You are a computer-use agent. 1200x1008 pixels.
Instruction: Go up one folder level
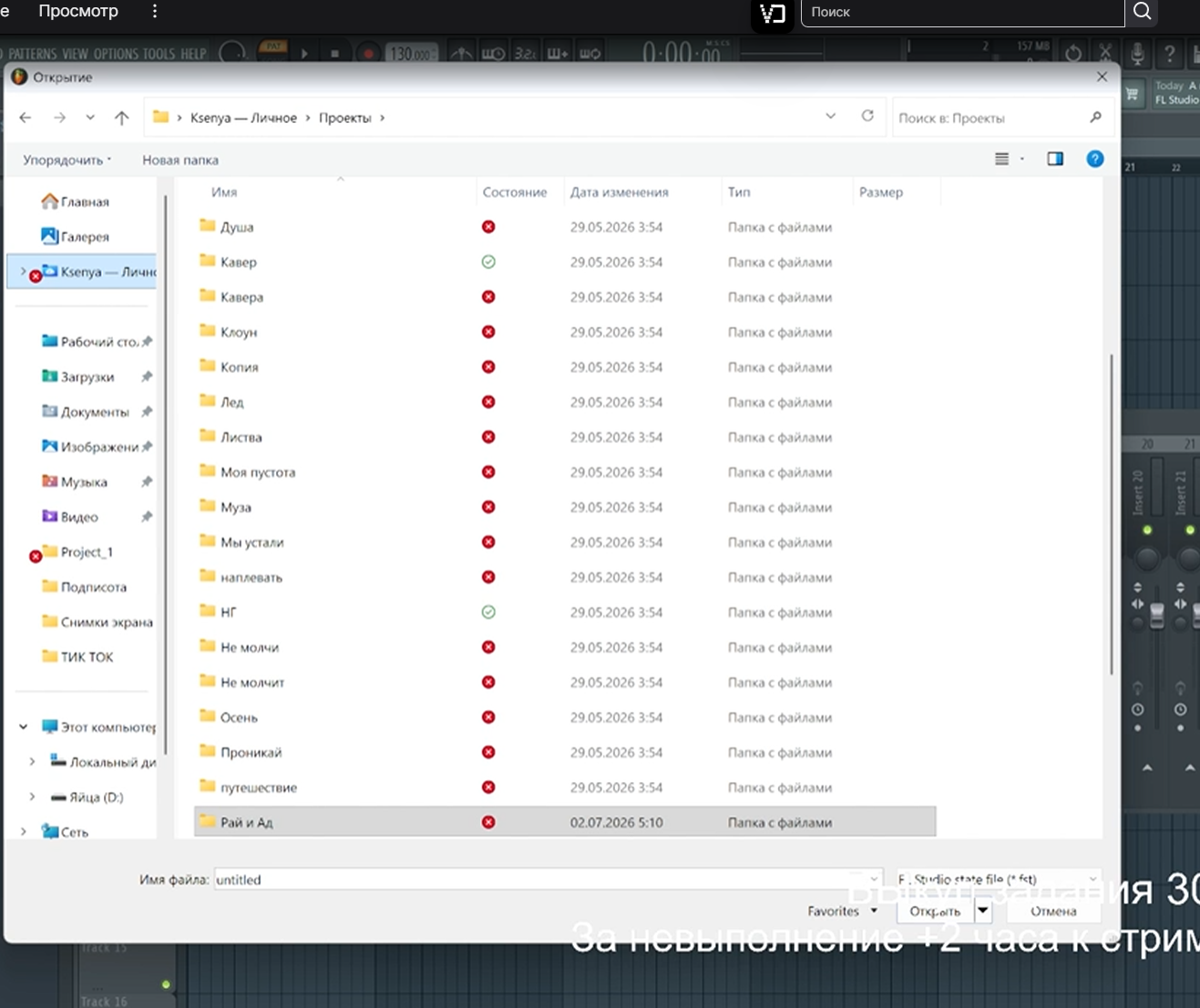[x=121, y=118]
